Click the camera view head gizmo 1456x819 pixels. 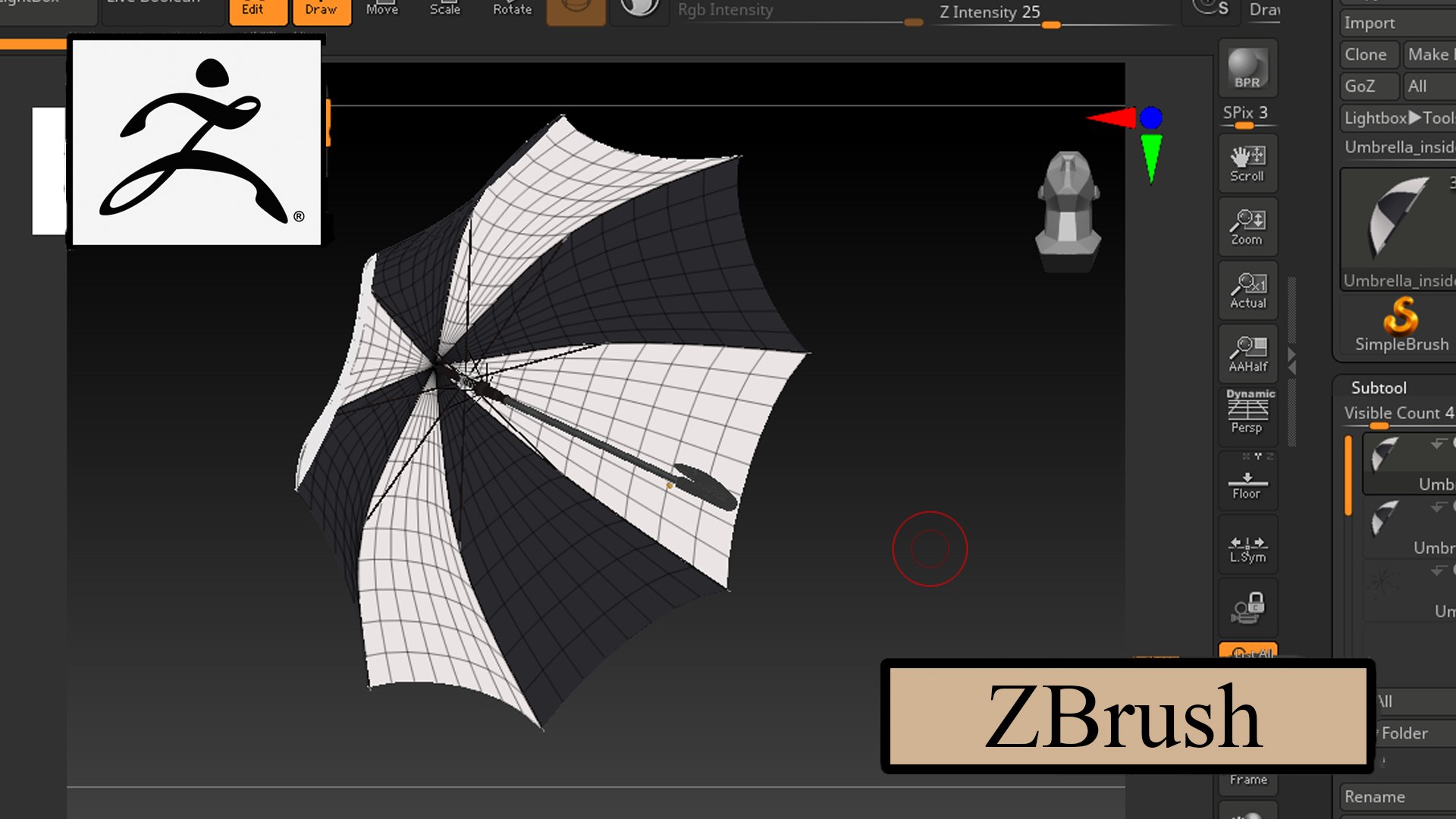point(1068,211)
